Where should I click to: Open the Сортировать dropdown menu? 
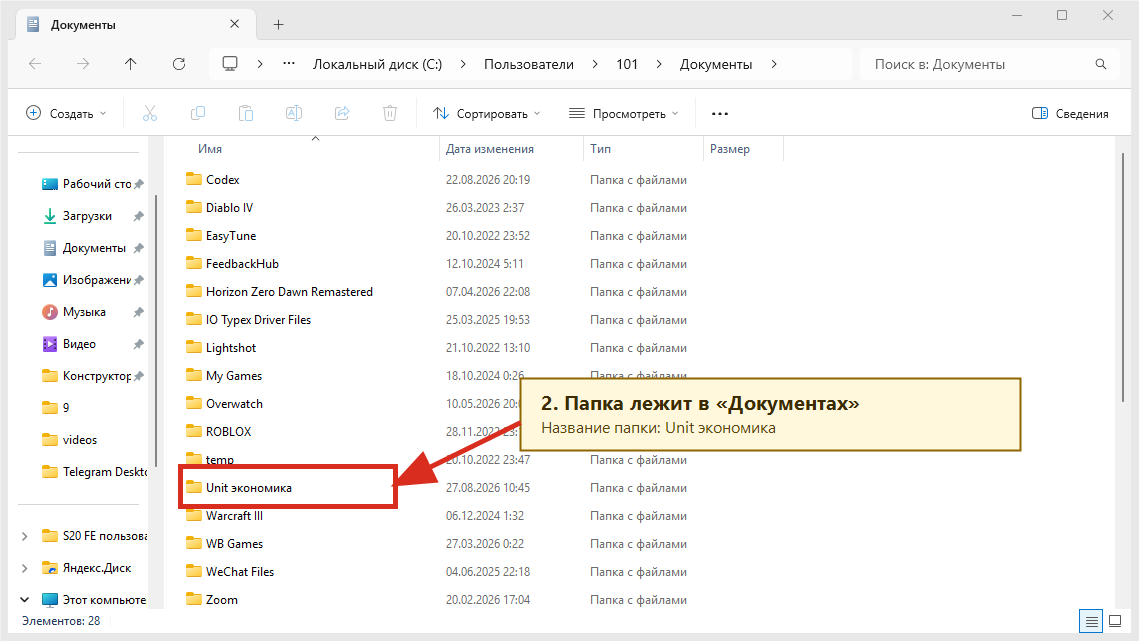click(x=487, y=113)
